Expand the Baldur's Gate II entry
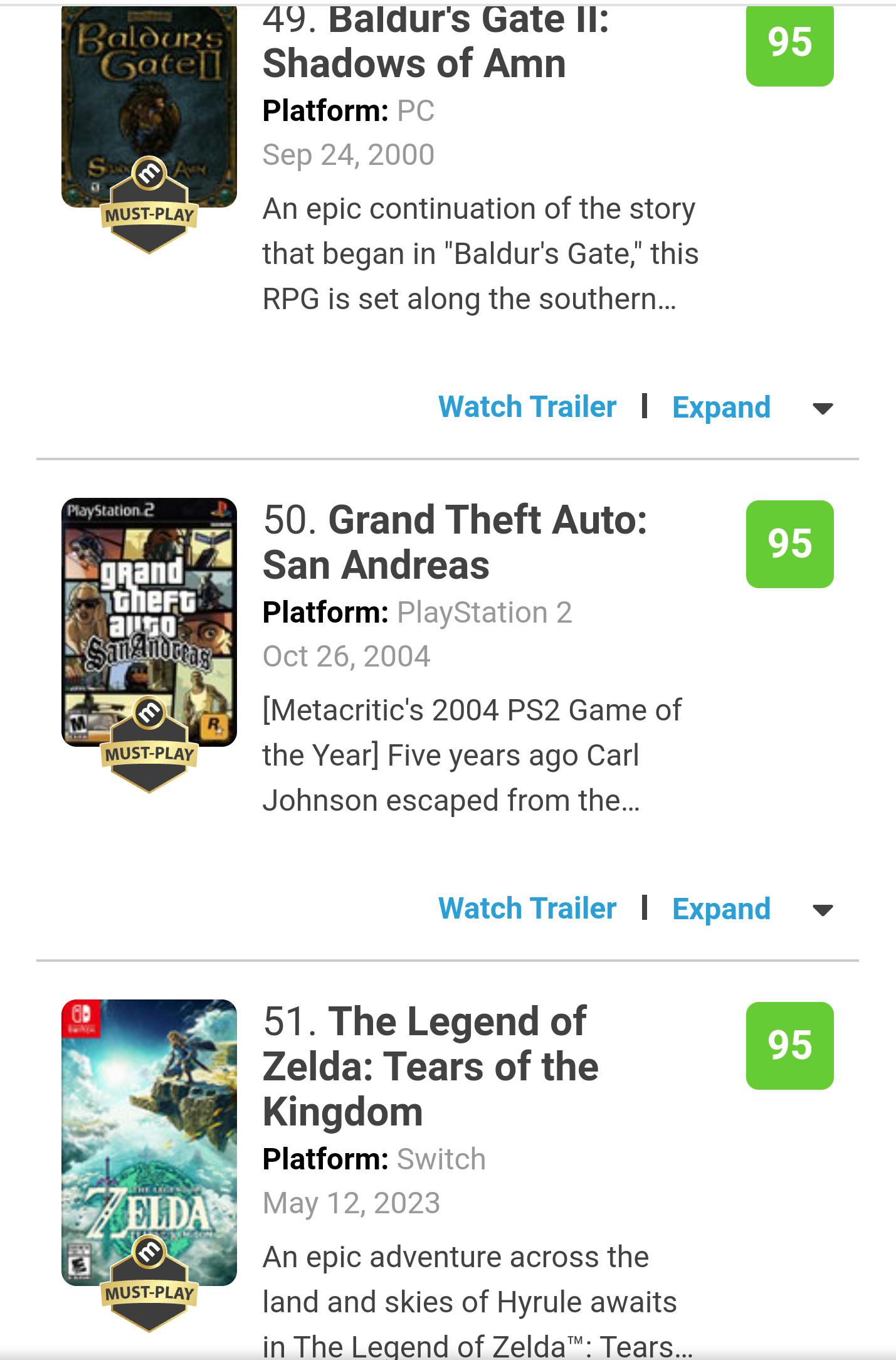 tap(721, 408)
